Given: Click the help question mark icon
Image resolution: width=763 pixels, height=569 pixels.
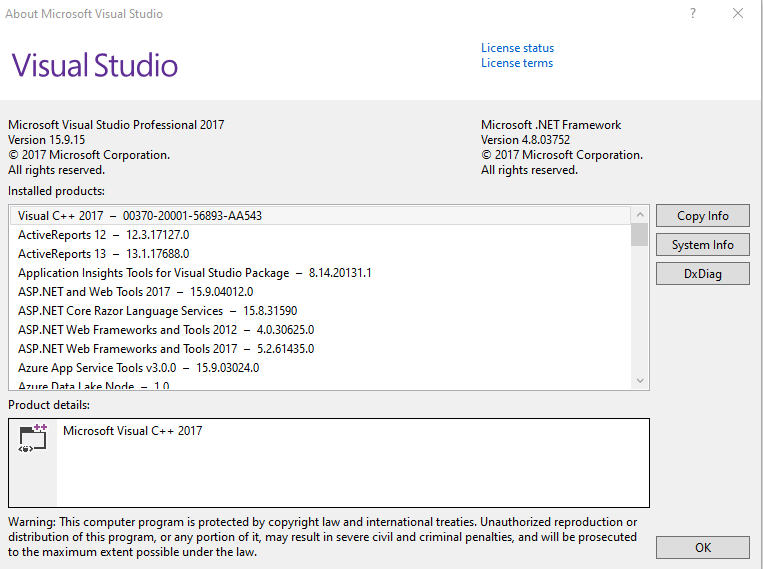Looking at the screenshot, I should [693, 13].
